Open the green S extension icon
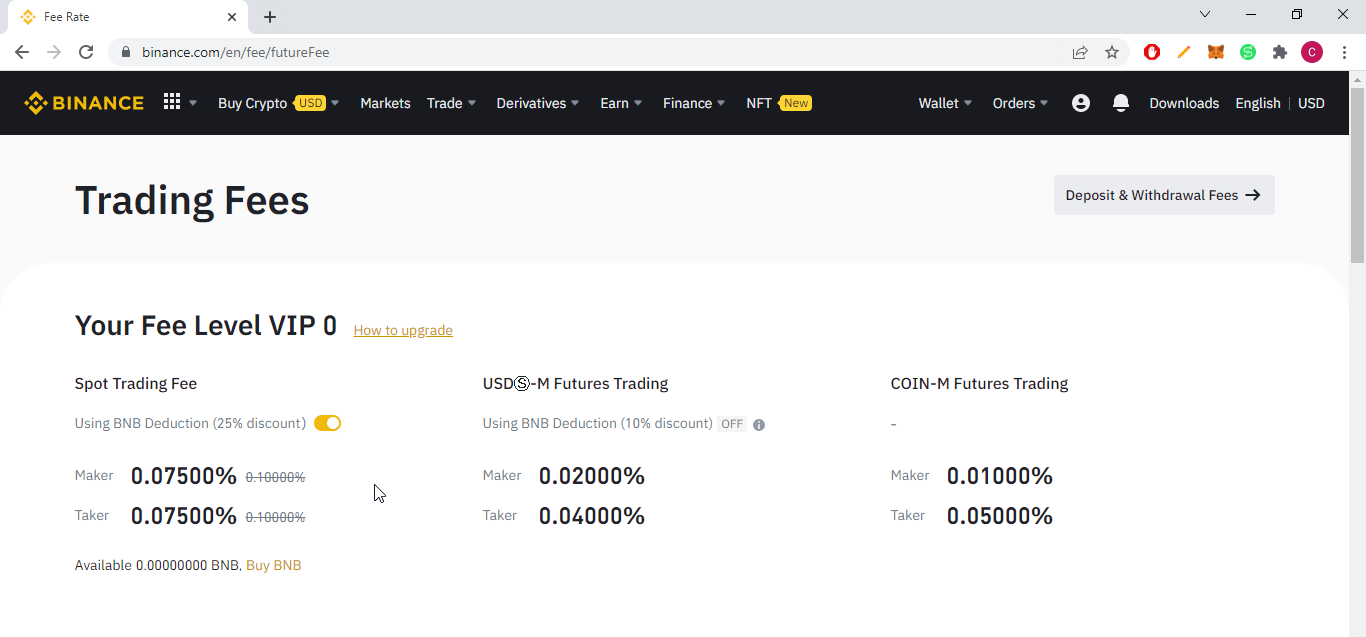Image resolution: width=1366 pixels, height=637 pixels. click(1248, 52)
